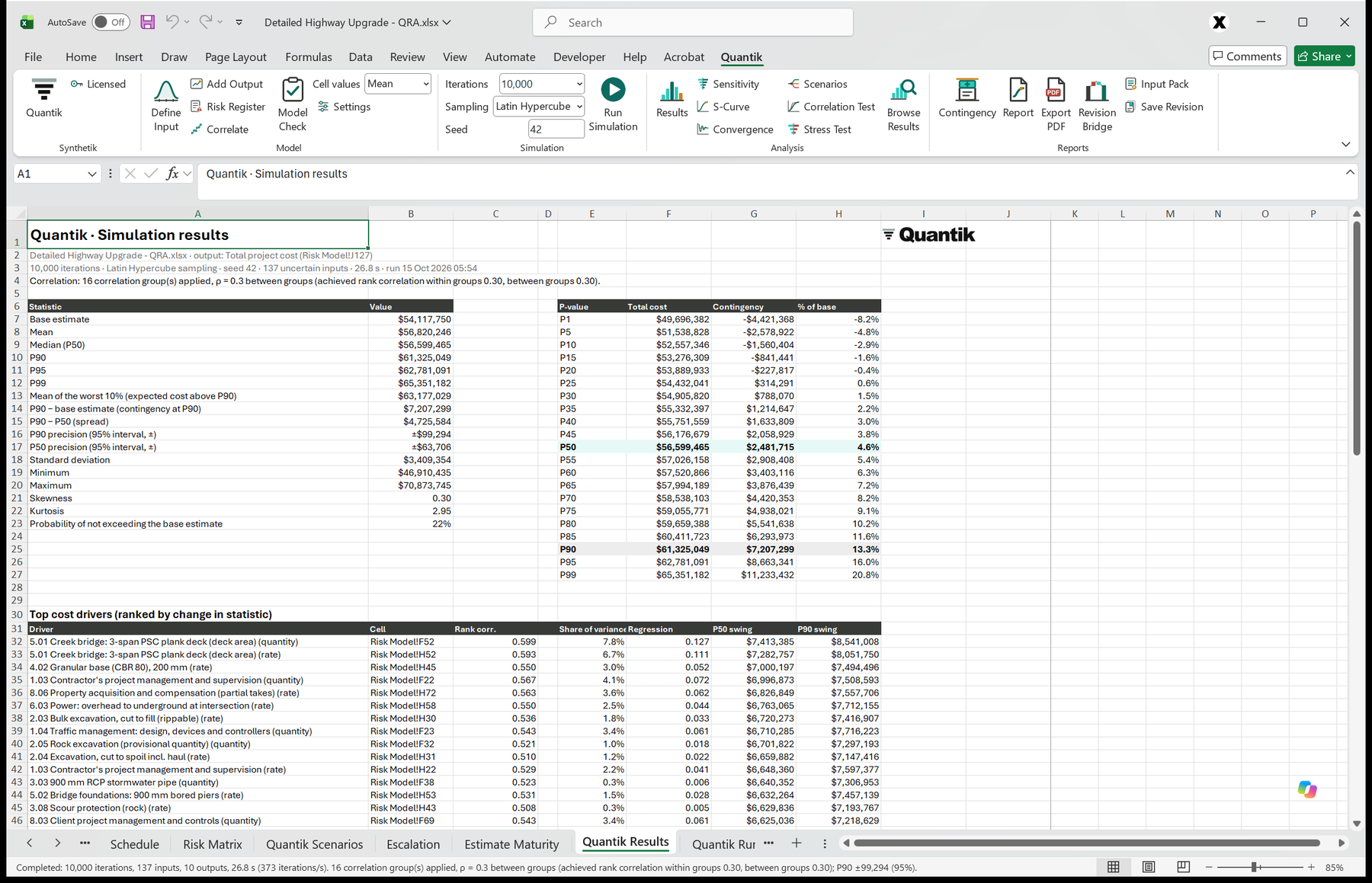Open the Risk Register

click(x=227, y=107)
